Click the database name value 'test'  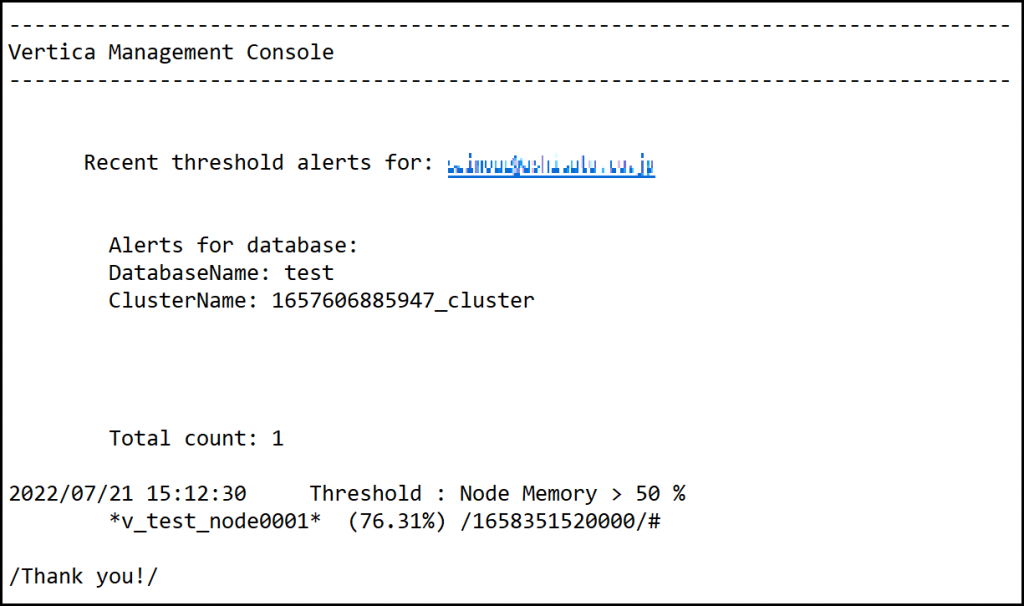pyautogui.click(x=309, y=272)
